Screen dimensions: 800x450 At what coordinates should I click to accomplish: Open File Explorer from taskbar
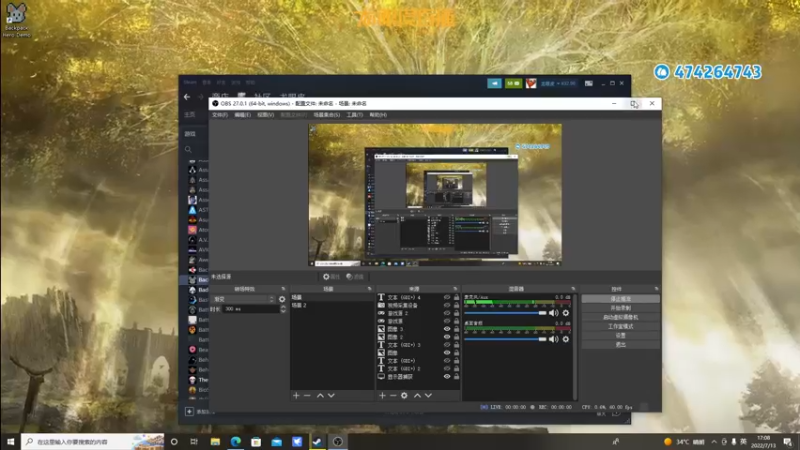(x=215, y=442)
